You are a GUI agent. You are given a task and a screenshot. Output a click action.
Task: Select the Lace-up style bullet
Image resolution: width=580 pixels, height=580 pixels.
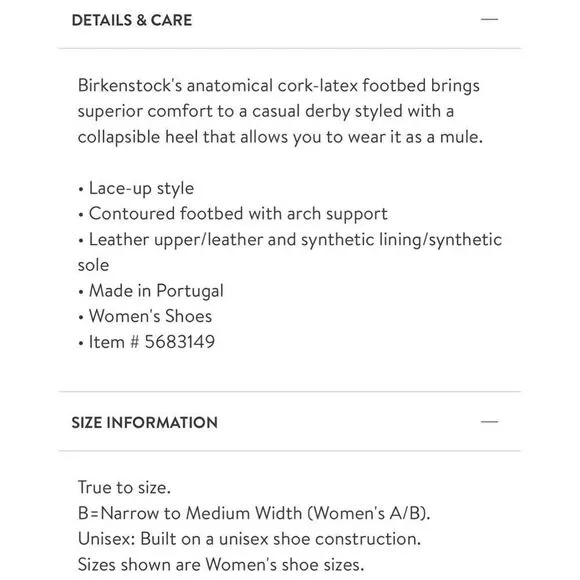[x=136, y=188]
